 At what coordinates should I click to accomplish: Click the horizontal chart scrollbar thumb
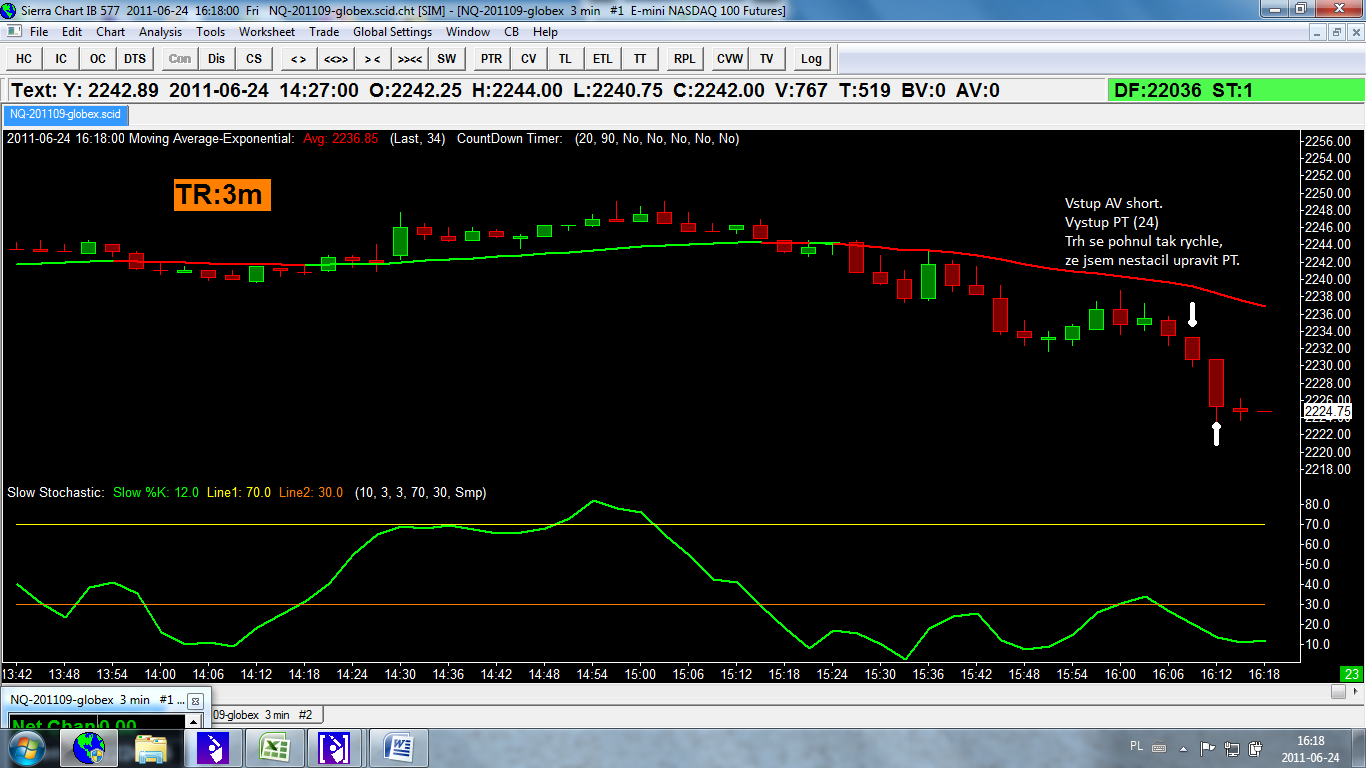[x=1338, y=691]
